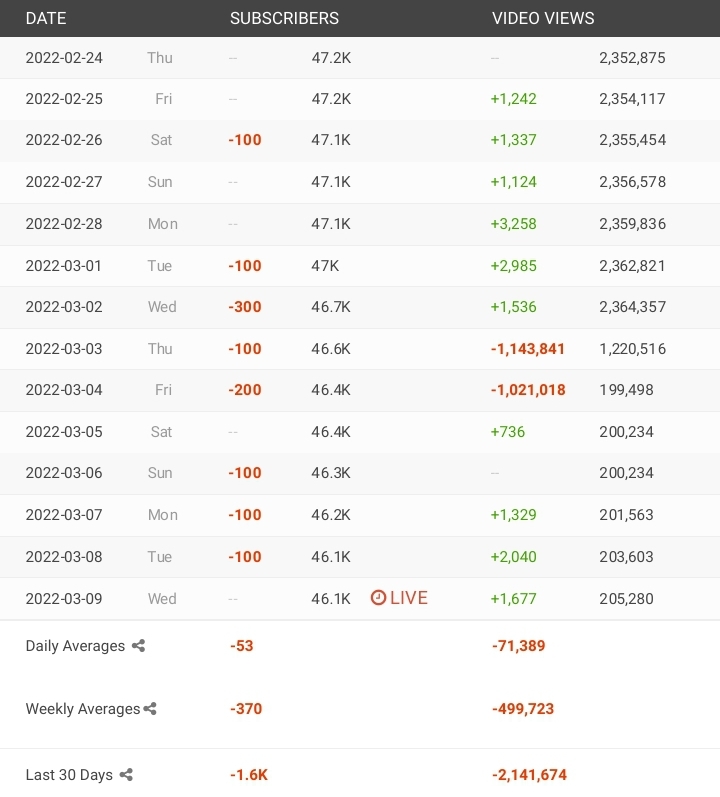Click share icon next to Weekly Averages

tap(150, 709)
